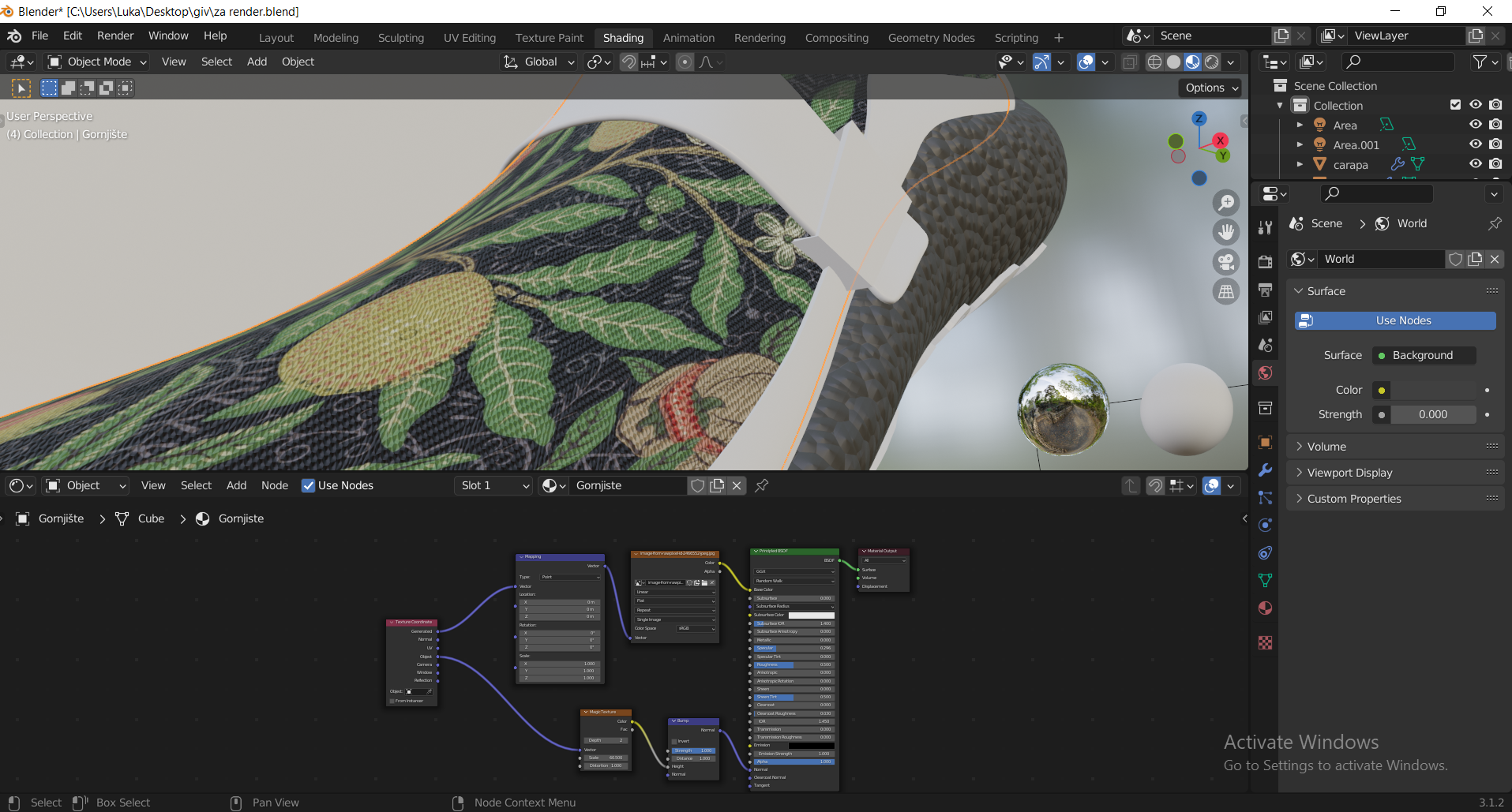Adjust the Strength value field

coord(1433,414)
